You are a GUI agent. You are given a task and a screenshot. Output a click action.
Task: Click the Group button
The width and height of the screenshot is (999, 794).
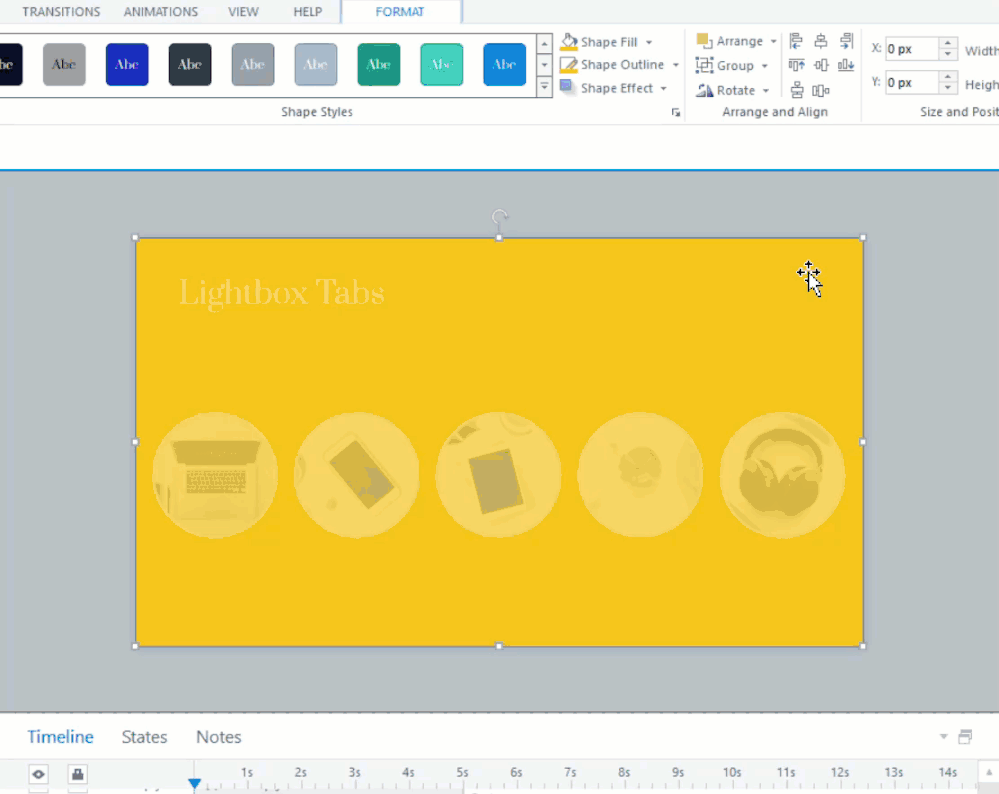[x=733, y=65]
